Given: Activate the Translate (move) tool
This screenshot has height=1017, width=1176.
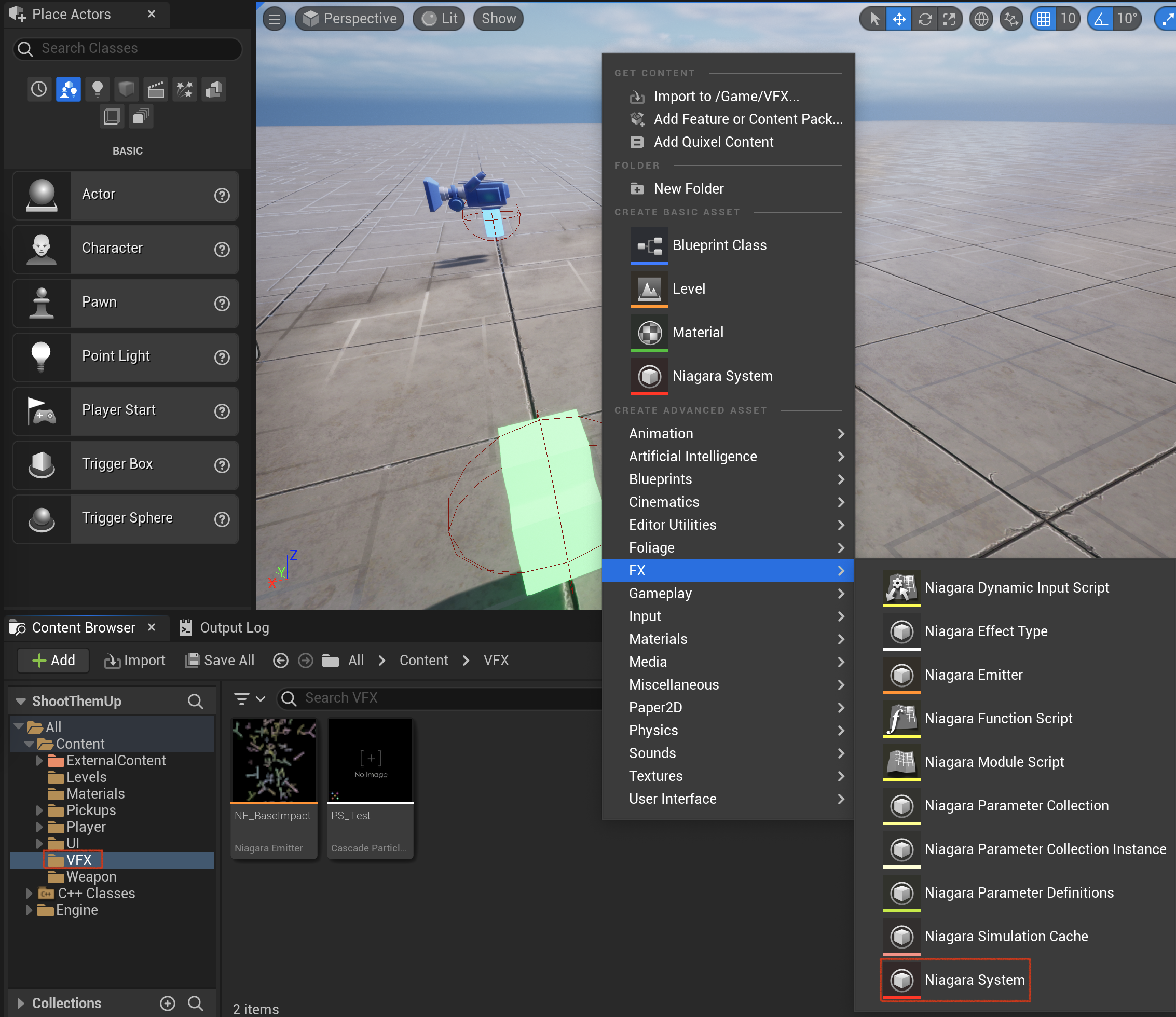Looking at the screenshot, I should pos(899,19).
